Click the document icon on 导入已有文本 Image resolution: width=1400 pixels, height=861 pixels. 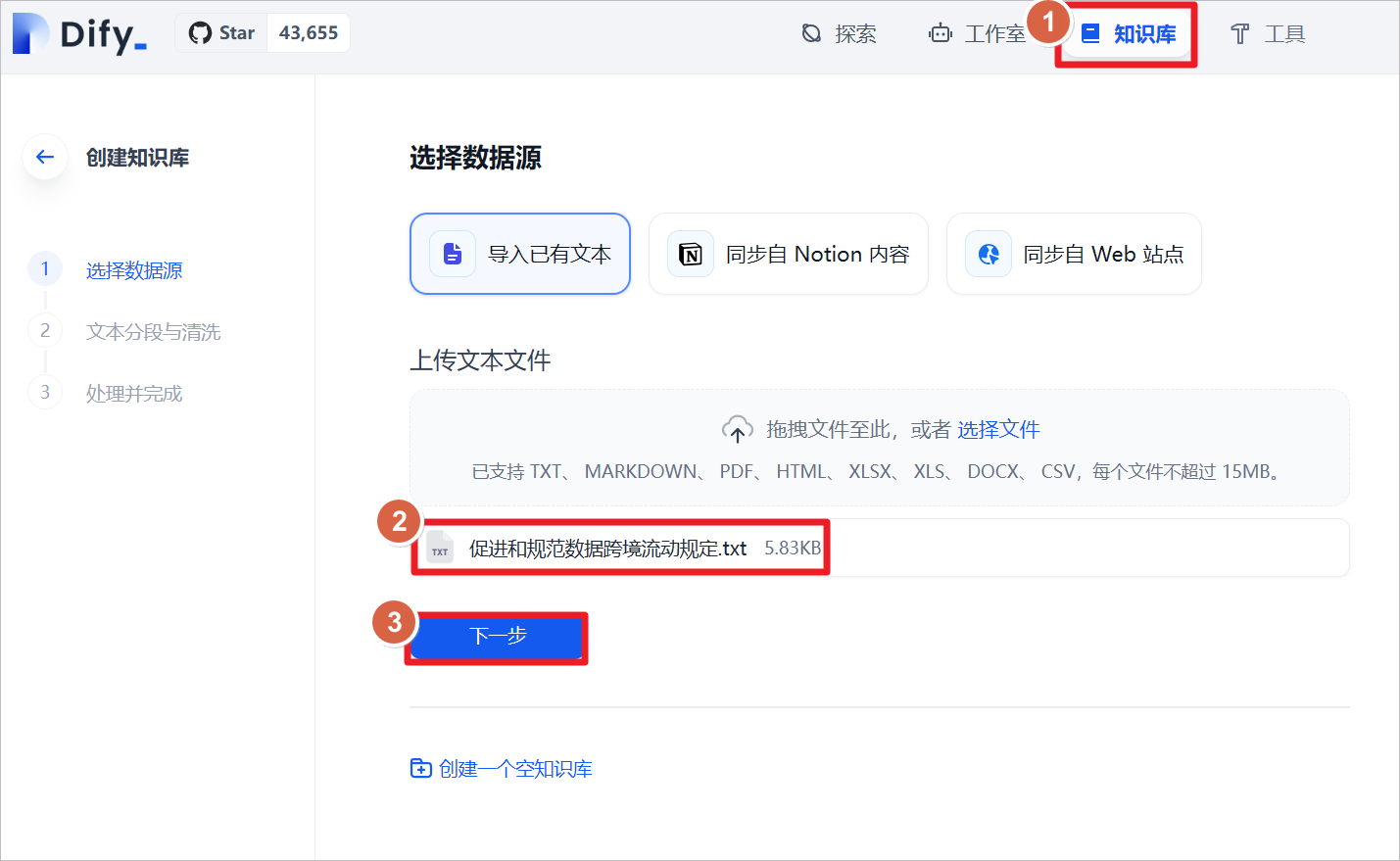(453, 255)
